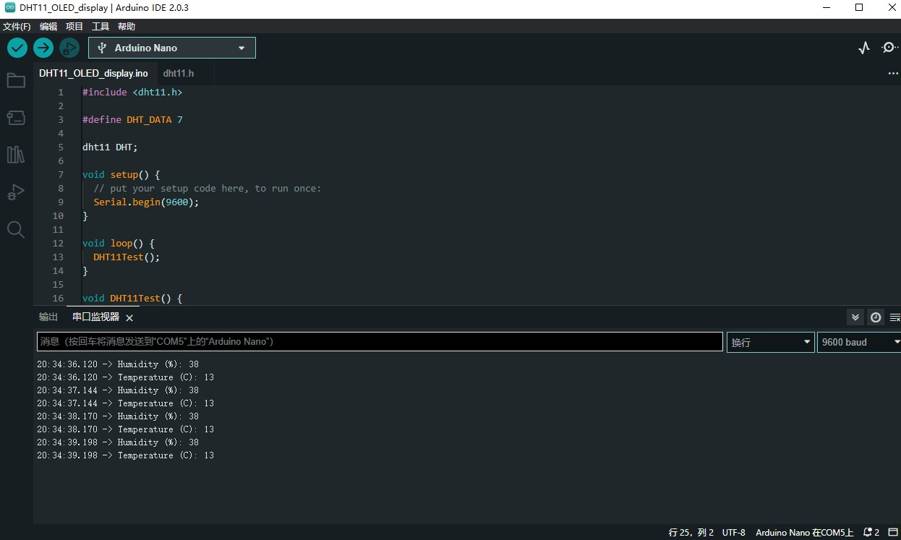
Task: Open the Search sidebar magnifier icon
Action: tap(16, 230)
